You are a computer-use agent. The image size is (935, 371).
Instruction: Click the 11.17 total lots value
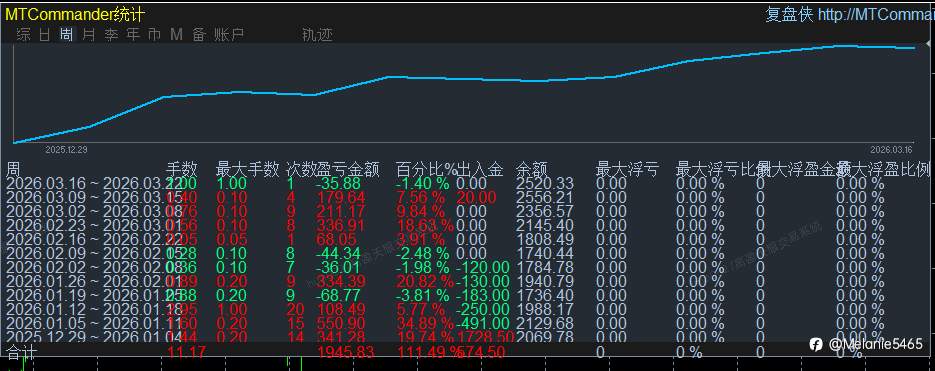click(187, 352)
